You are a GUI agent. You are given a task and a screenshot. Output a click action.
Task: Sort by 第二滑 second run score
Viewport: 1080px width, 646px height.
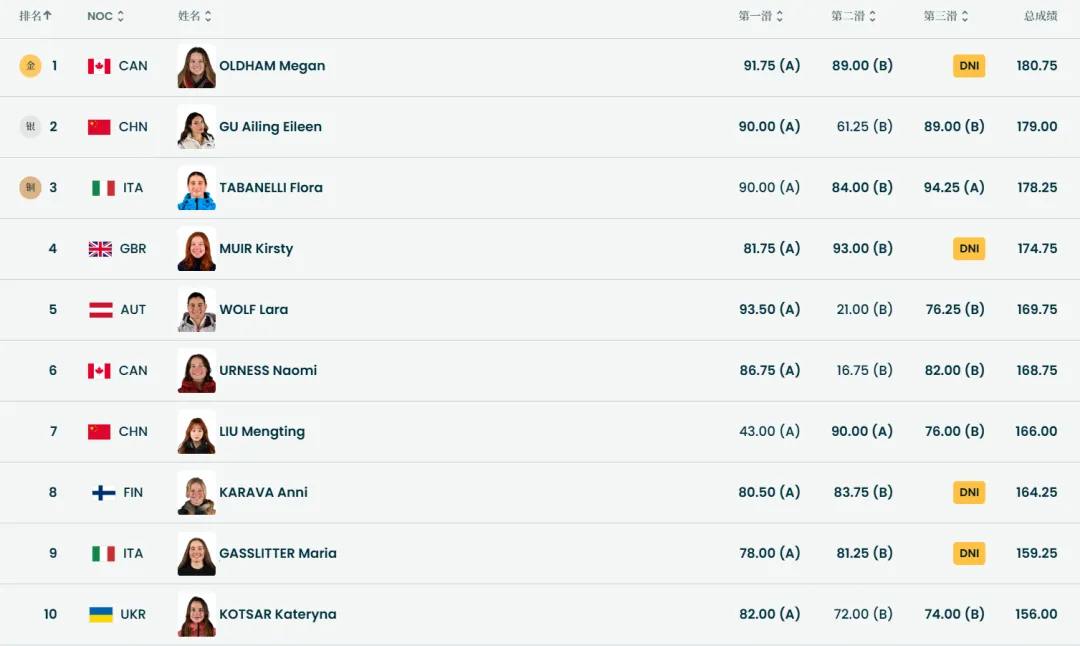[x=853, y=16]
